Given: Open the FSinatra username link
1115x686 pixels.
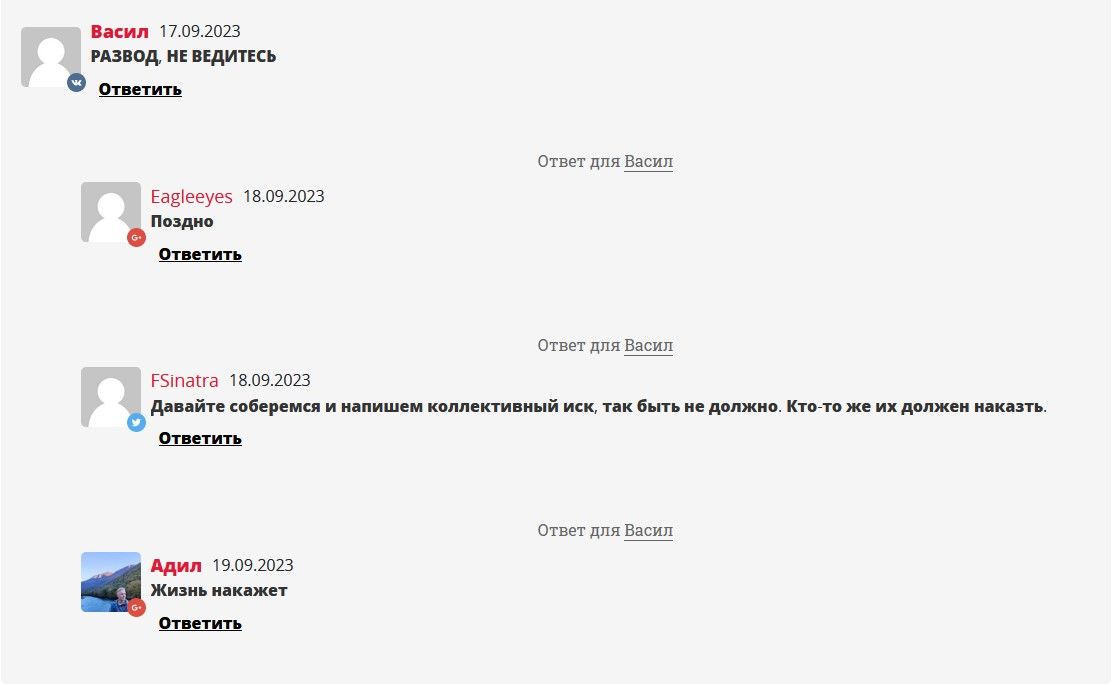Looking at the screenshot, I should (184, 380).
